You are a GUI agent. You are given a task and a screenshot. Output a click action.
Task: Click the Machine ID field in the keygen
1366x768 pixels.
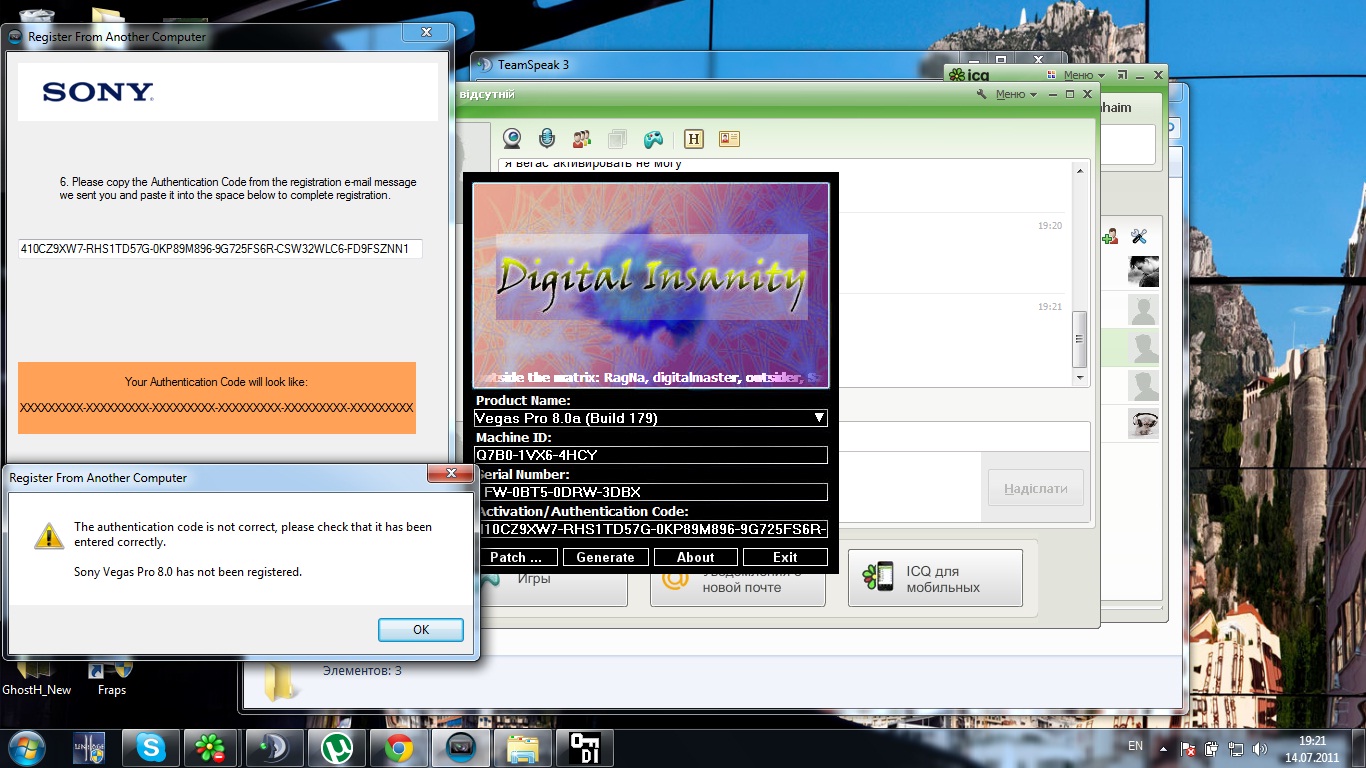(x=651, y=455)
